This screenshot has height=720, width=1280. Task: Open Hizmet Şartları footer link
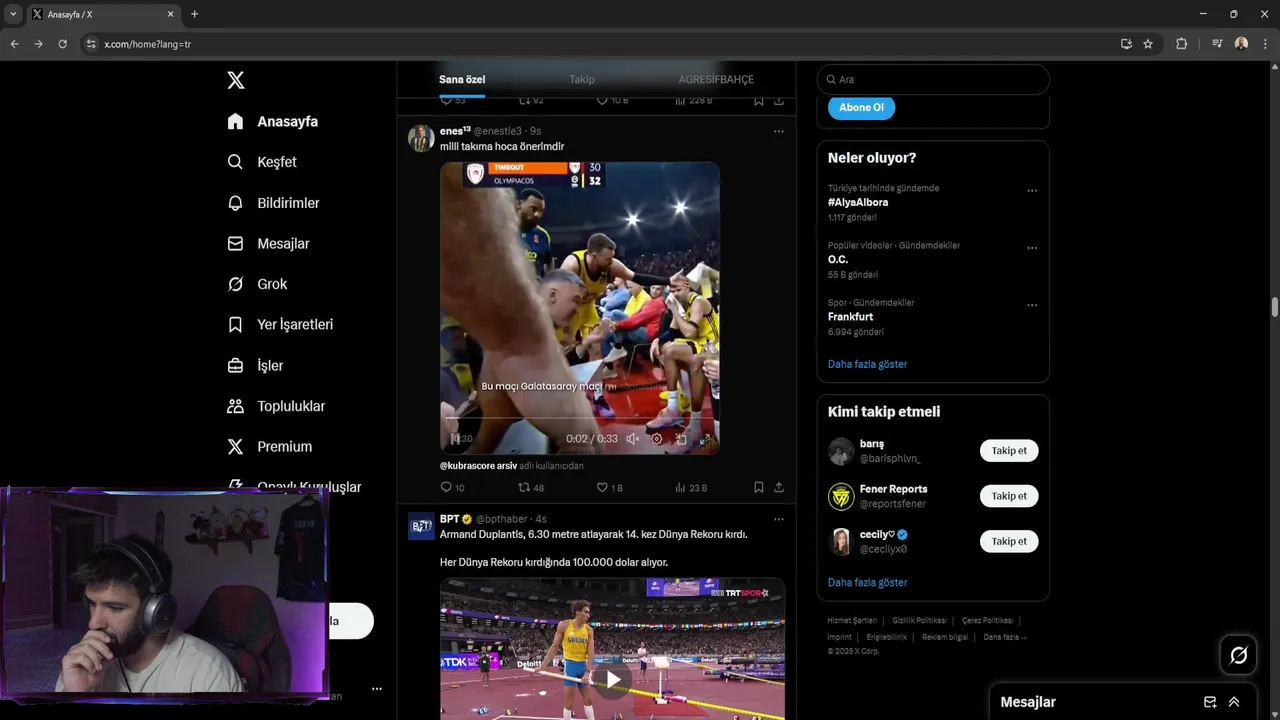(852, 620)
